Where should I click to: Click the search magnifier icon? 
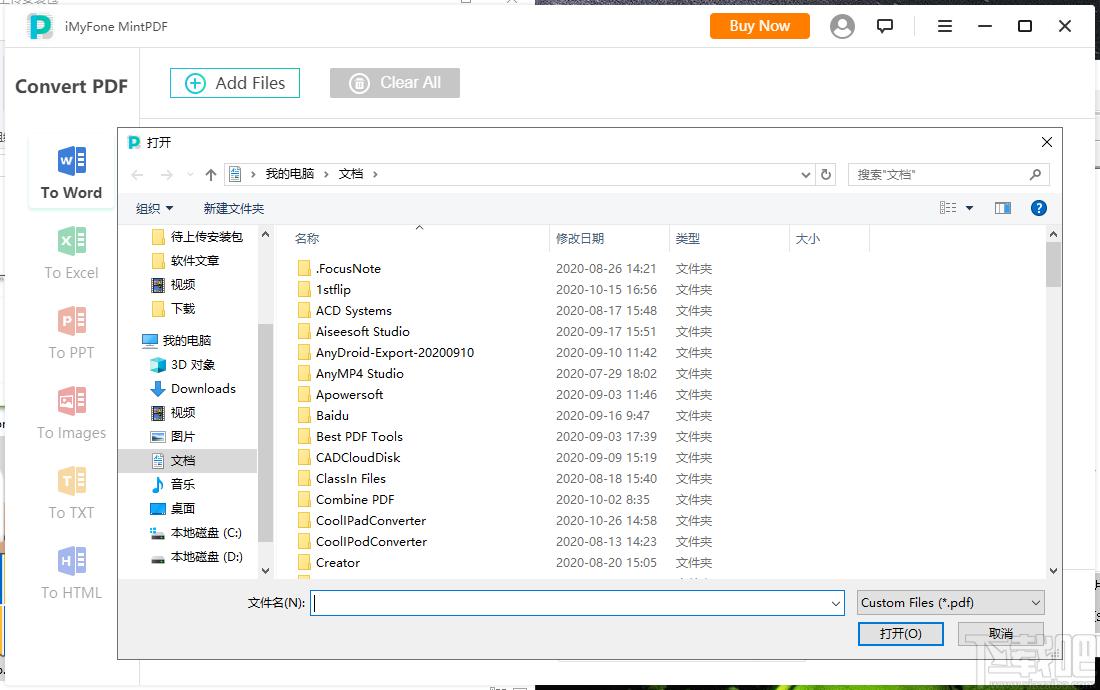point(1035,175)
